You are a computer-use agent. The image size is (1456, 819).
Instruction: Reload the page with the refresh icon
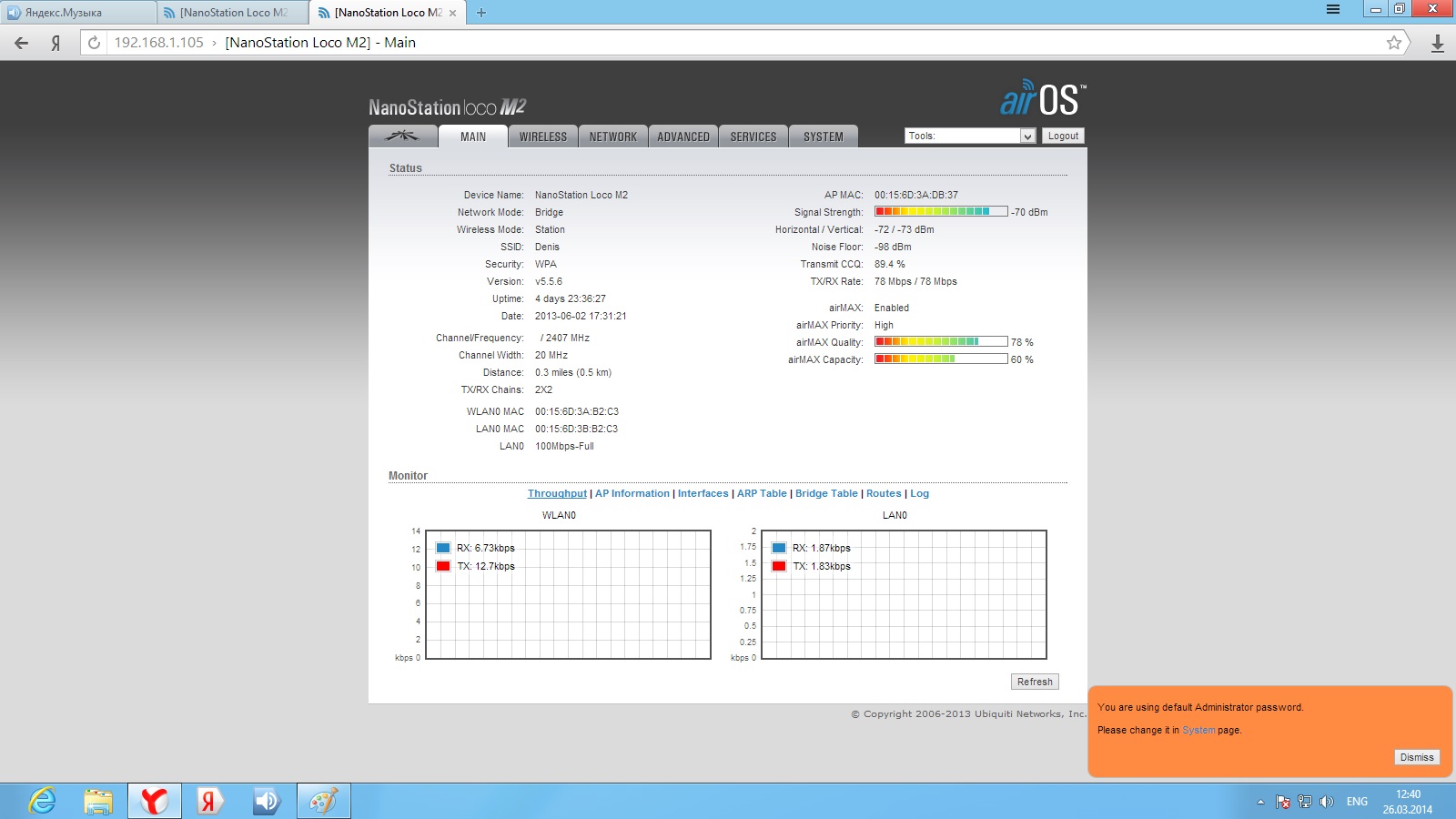point(94,43)
